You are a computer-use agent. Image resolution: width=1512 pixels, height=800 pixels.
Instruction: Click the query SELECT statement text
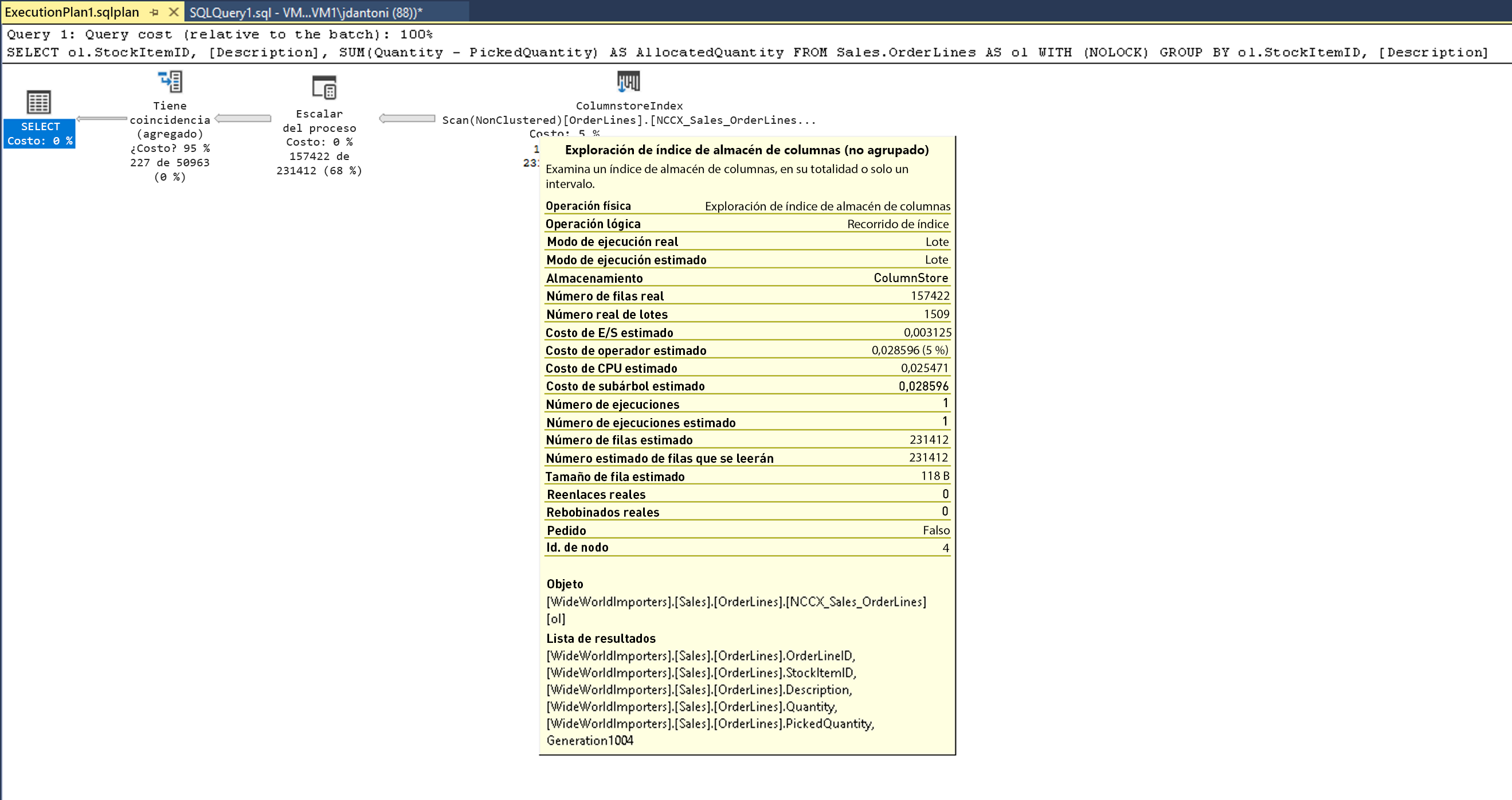(x=747, y=52)
